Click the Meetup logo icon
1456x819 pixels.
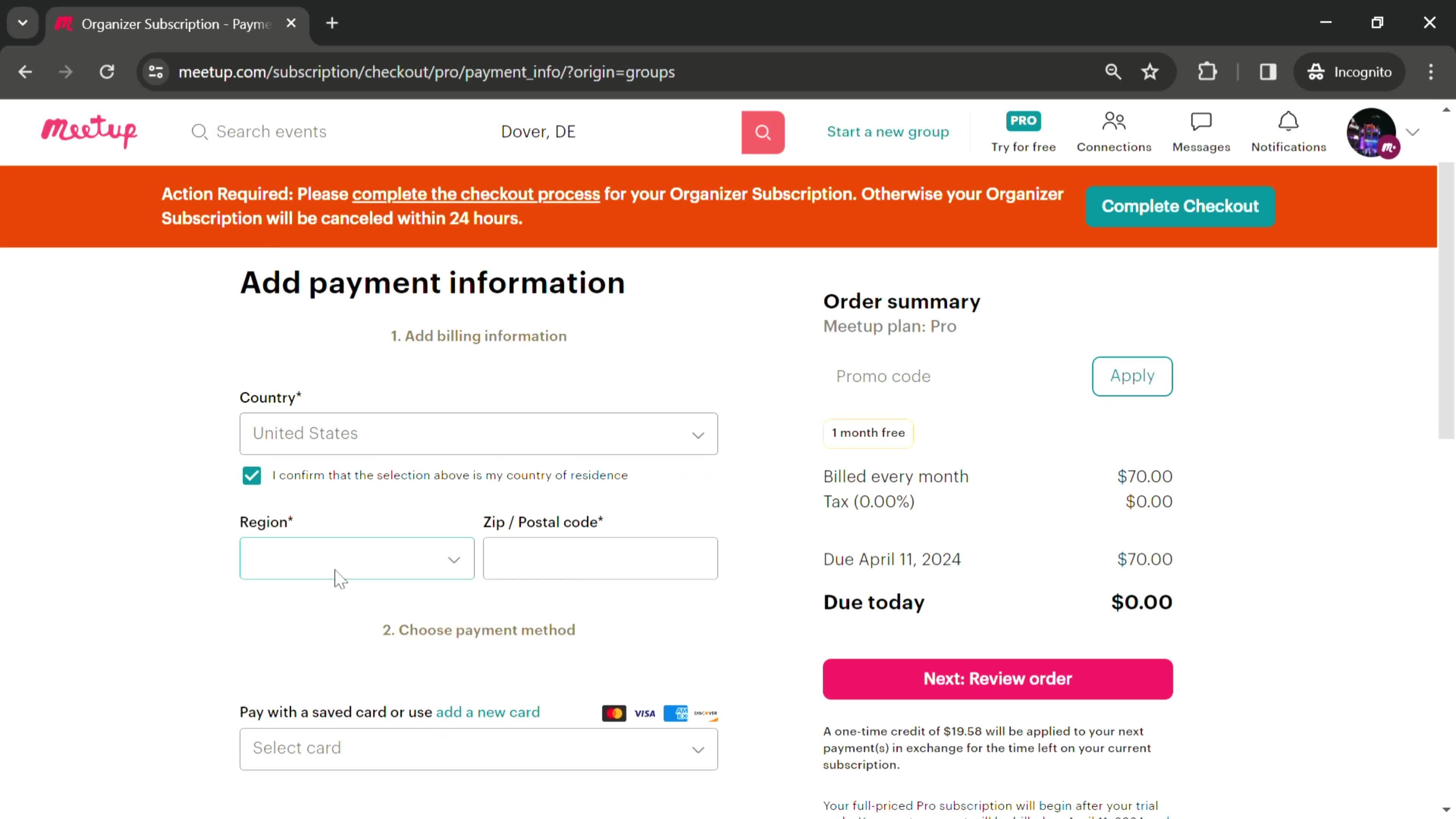[89, 131]
